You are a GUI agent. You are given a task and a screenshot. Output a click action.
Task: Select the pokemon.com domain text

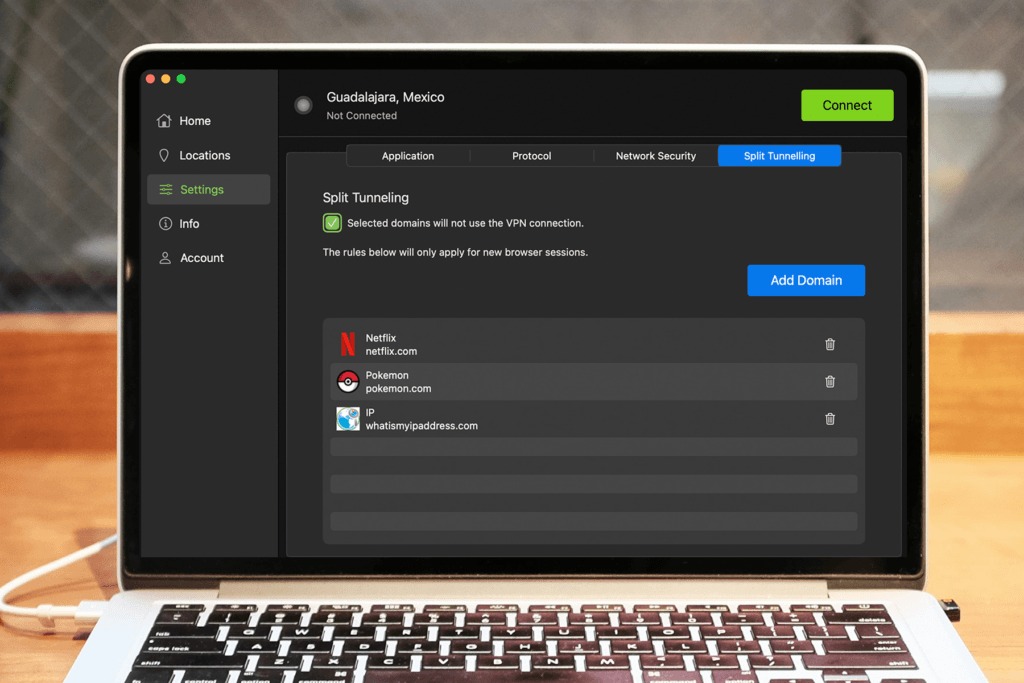[x=398, y=389]
